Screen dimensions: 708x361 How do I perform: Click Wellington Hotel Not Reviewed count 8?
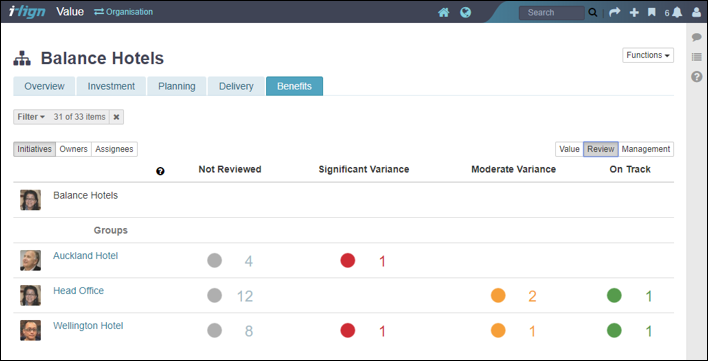[249, 332]
